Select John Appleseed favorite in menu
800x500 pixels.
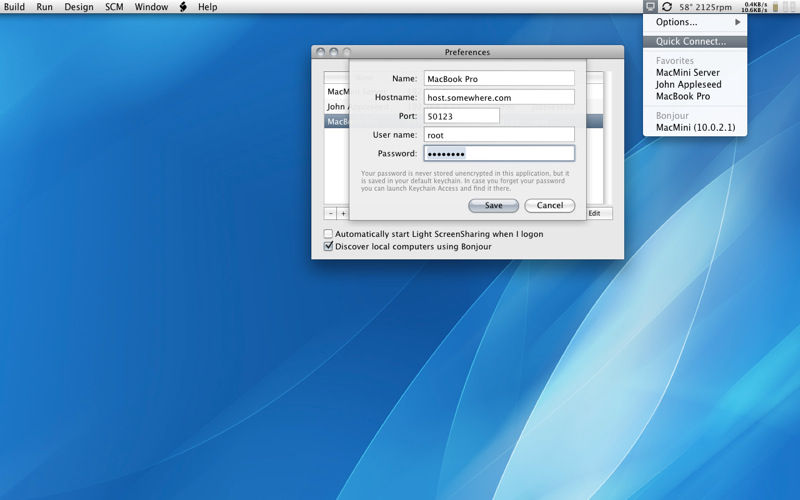tap(695, 84)
